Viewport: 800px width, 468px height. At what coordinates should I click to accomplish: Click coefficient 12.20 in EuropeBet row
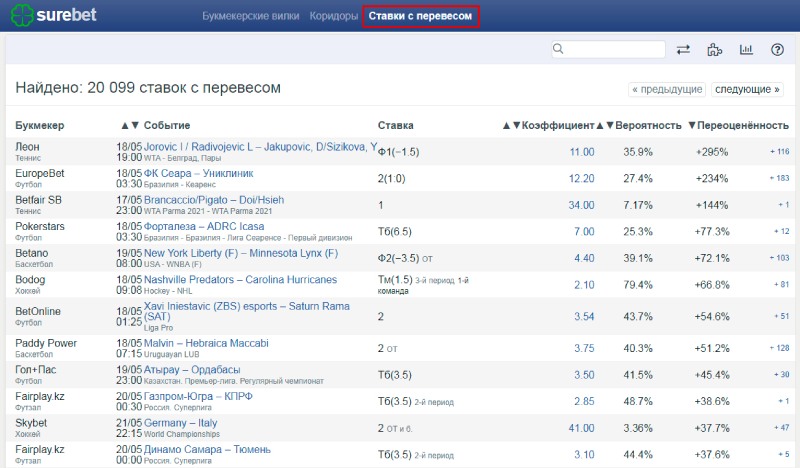tap(582, 179)
